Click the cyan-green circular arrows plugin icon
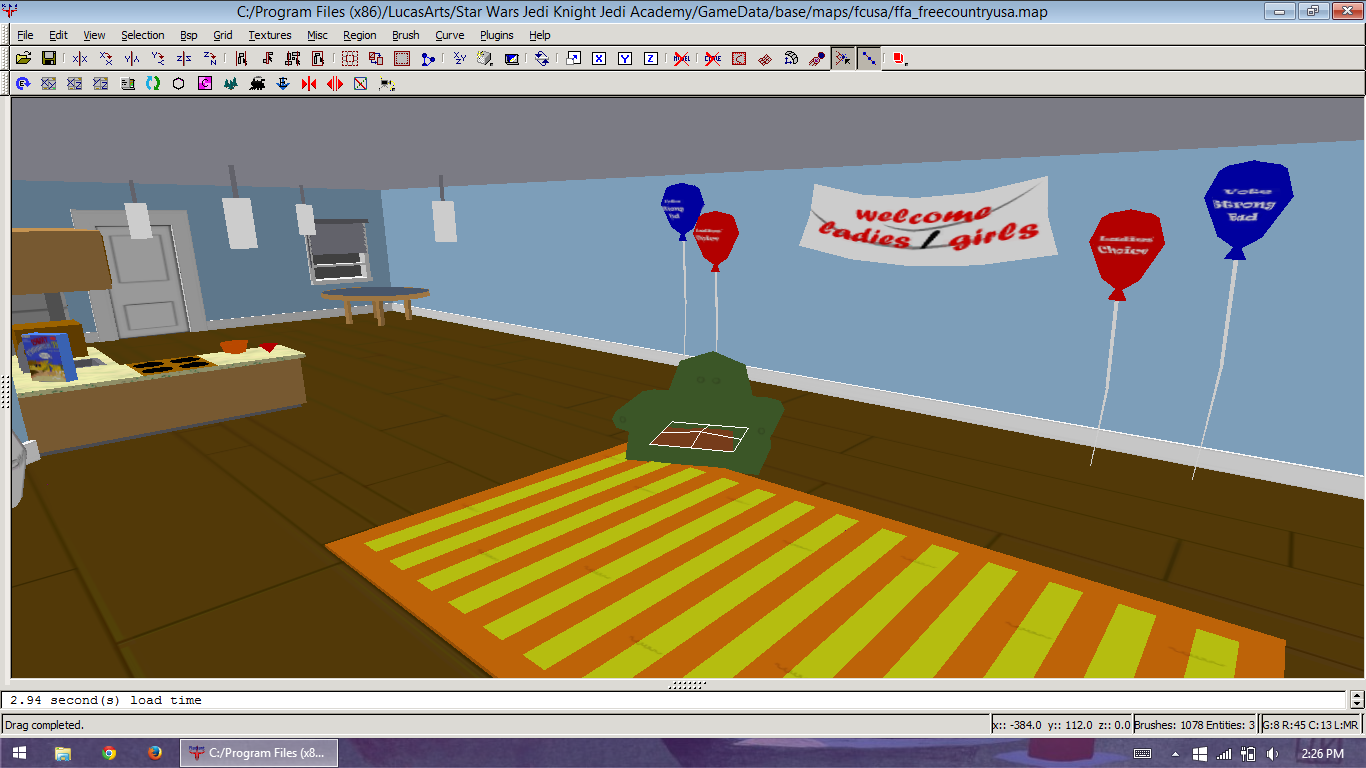1366x768 pixels. (x=153, y=84)
